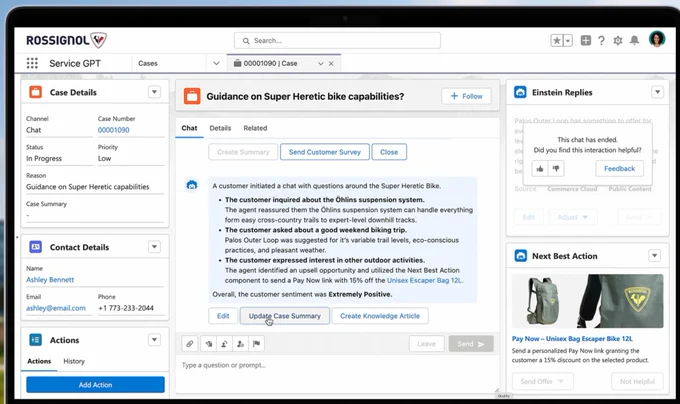Image resolution: width=680 pixels, height=404 pixels.
Task: Click the Search input field
Action: click(x=337, y=40)
